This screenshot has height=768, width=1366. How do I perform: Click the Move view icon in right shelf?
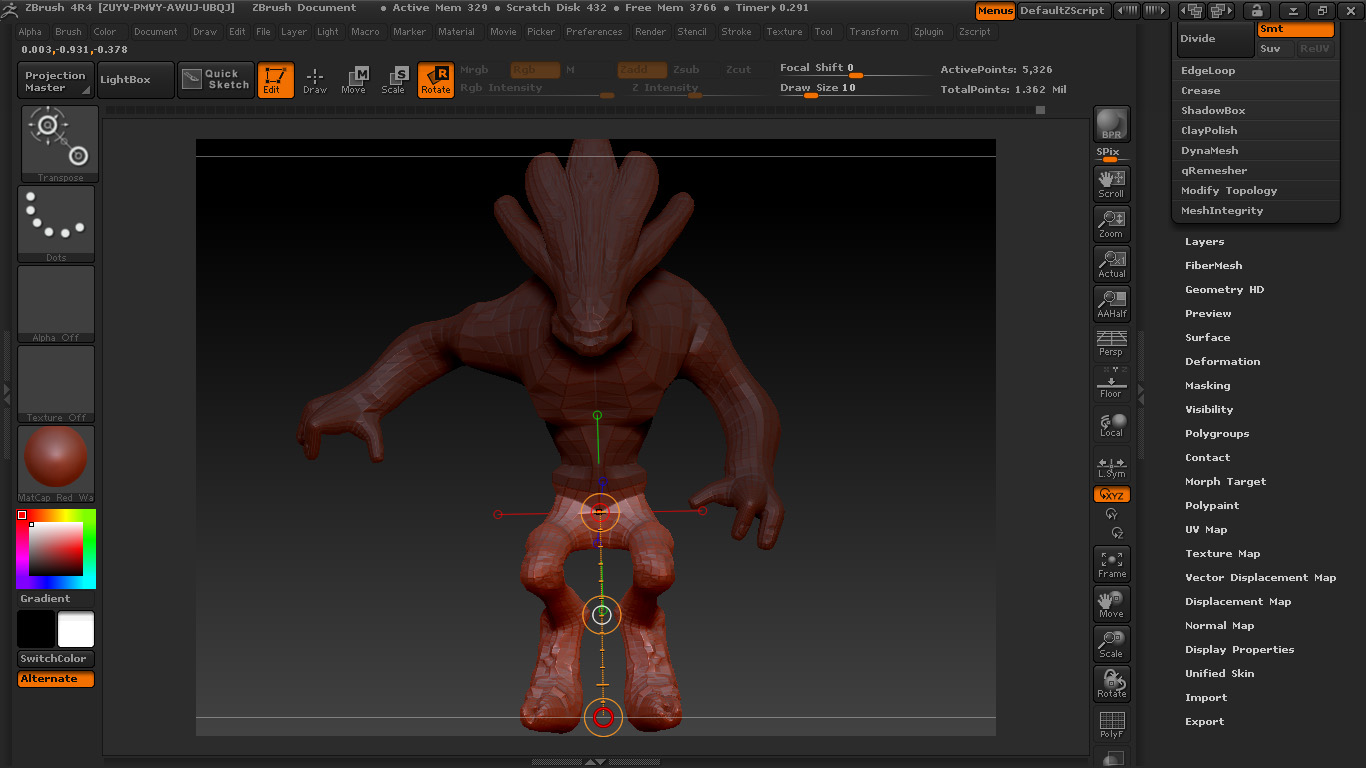pyautogui.click(x=1111, y=604)
